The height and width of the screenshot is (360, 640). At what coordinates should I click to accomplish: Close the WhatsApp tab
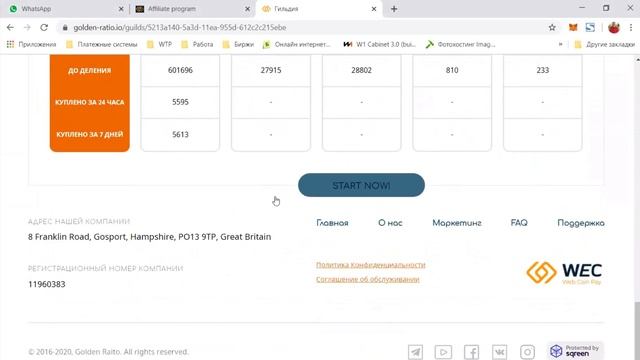click(x=121, y=9)
